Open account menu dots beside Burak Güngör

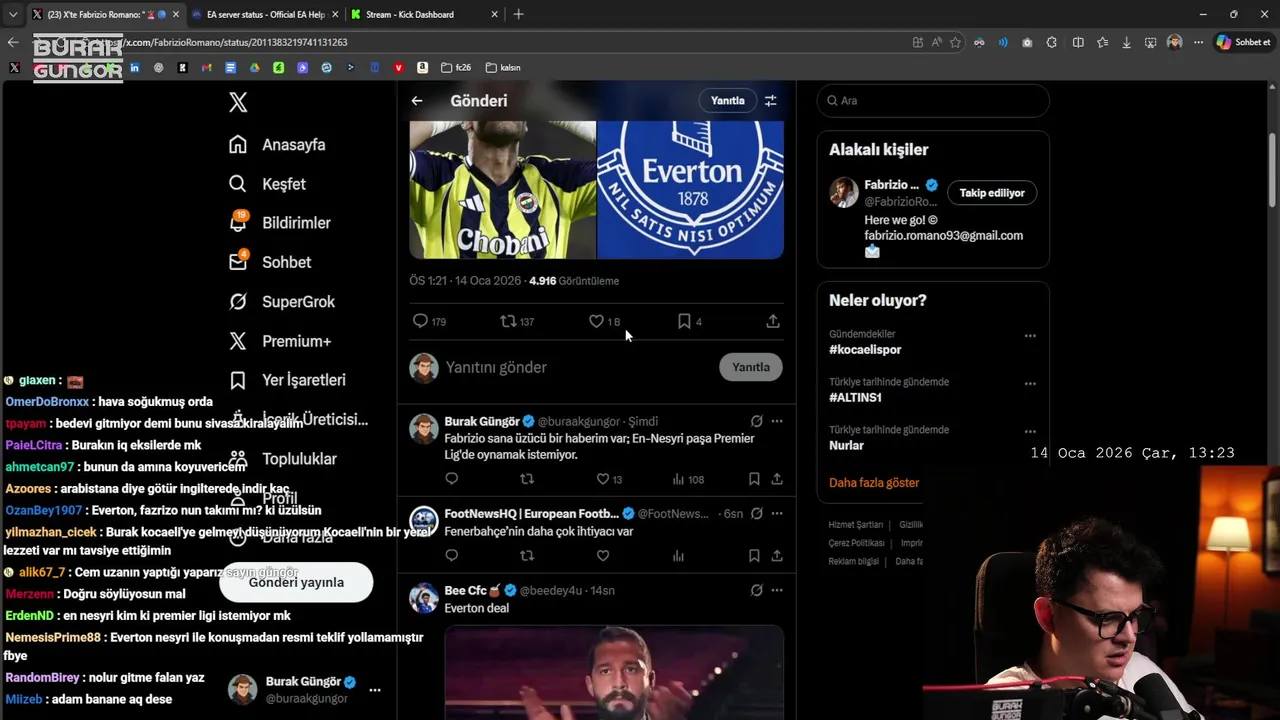[375, 690]
